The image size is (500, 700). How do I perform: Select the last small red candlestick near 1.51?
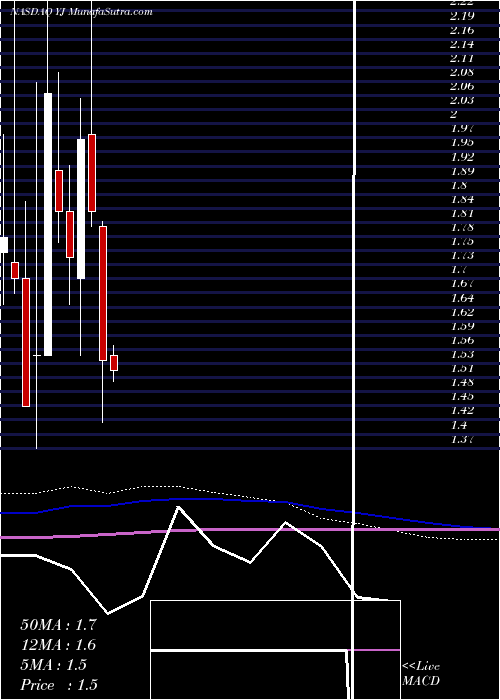pyautogui.click(x=114, y=363)
